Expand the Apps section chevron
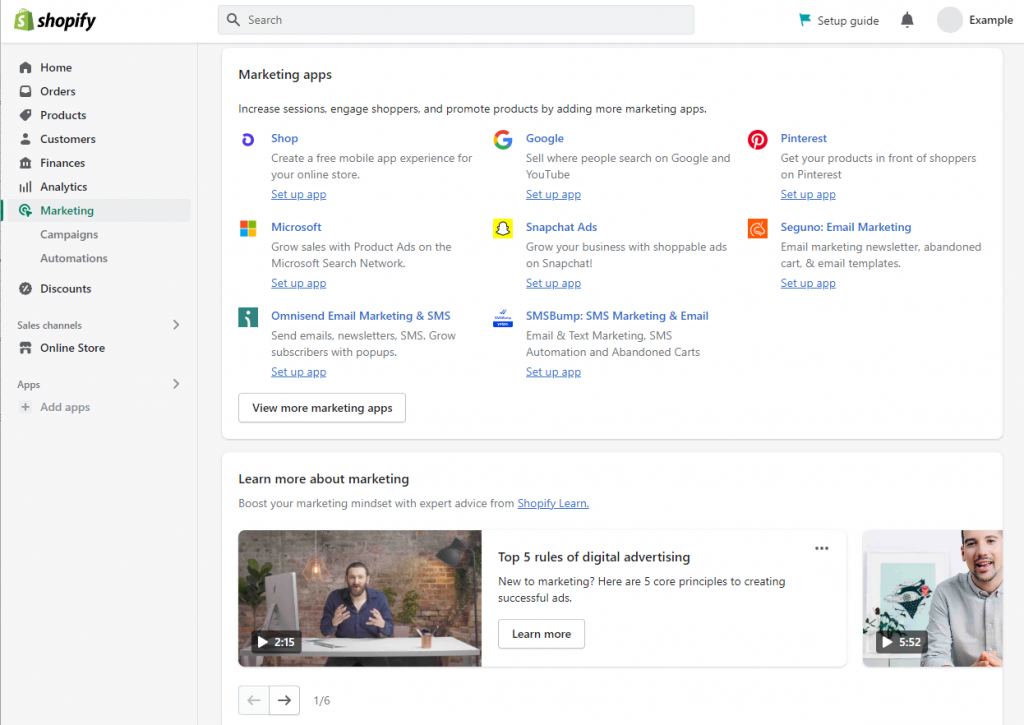 (x=176, y=384)
